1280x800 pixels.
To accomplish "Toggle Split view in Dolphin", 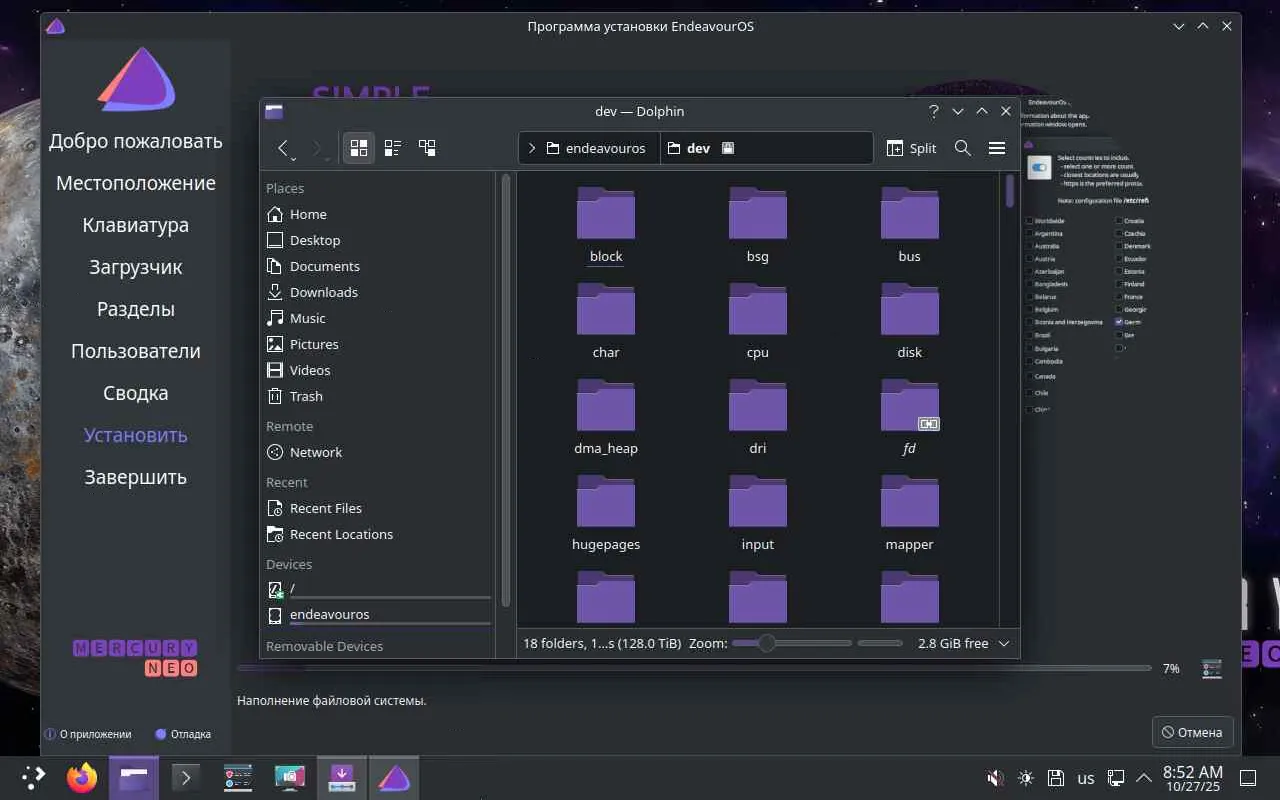I will pos(911,148).
